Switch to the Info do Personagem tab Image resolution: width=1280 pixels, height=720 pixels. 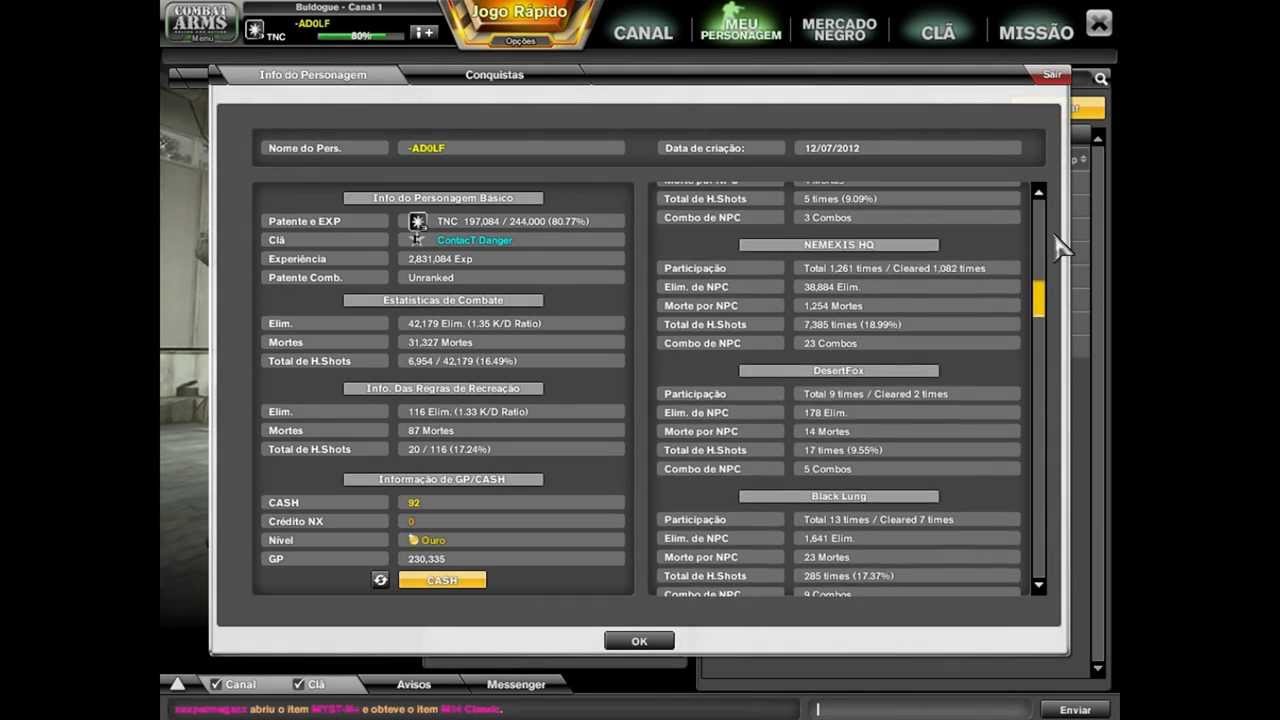[313, 75]
